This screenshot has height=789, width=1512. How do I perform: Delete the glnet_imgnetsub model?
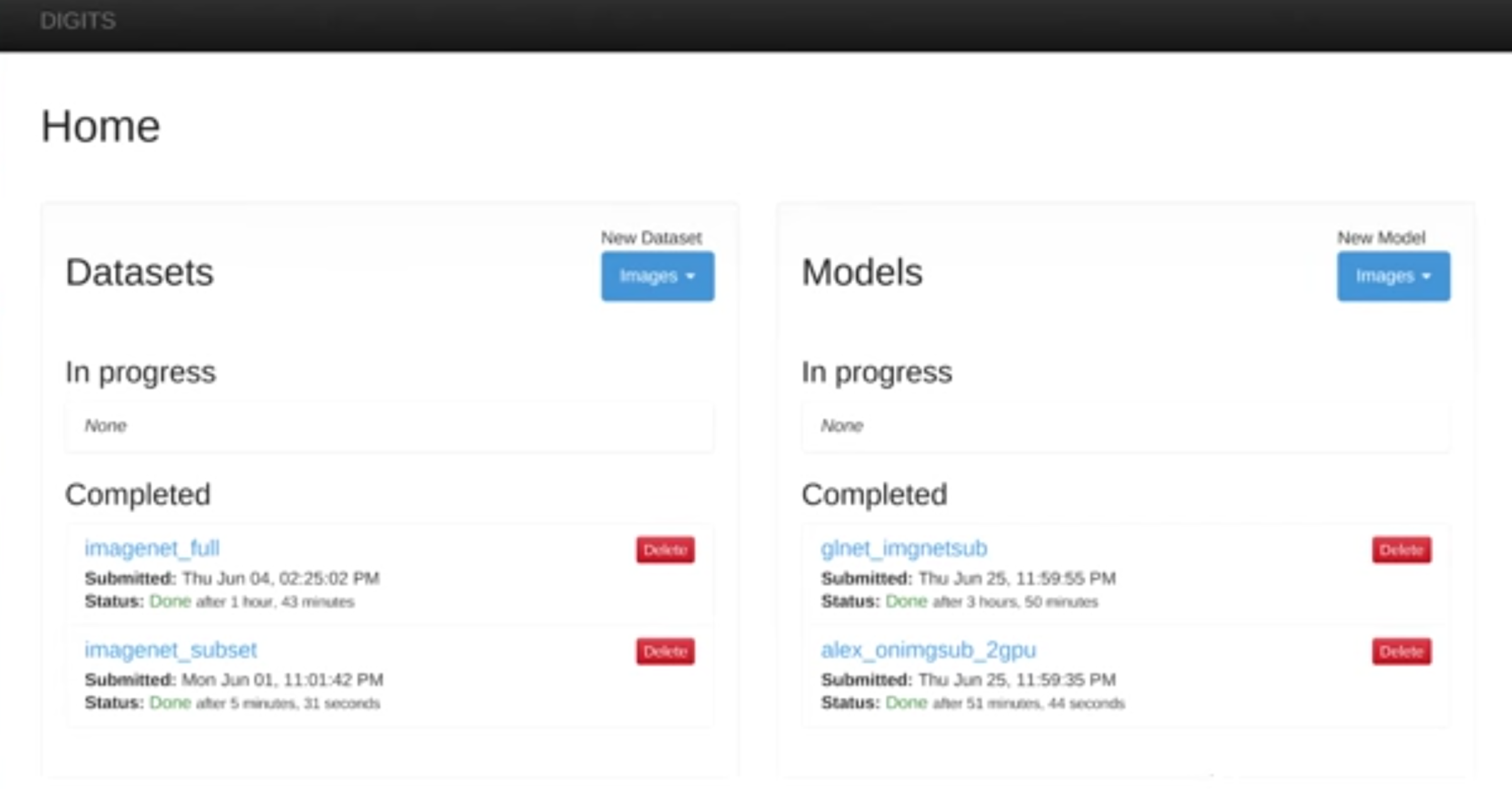1401,550
